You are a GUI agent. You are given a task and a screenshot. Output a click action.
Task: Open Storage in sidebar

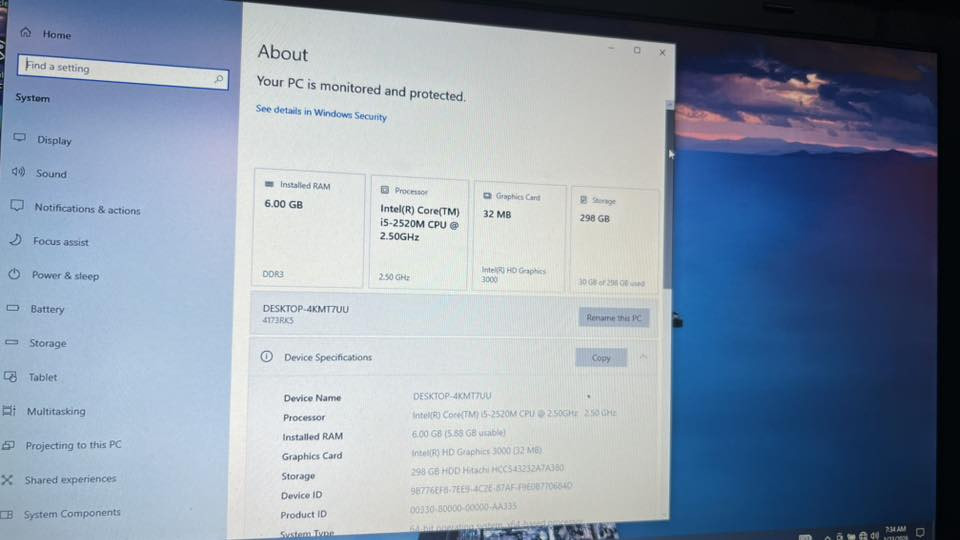[x=48, y=343]
